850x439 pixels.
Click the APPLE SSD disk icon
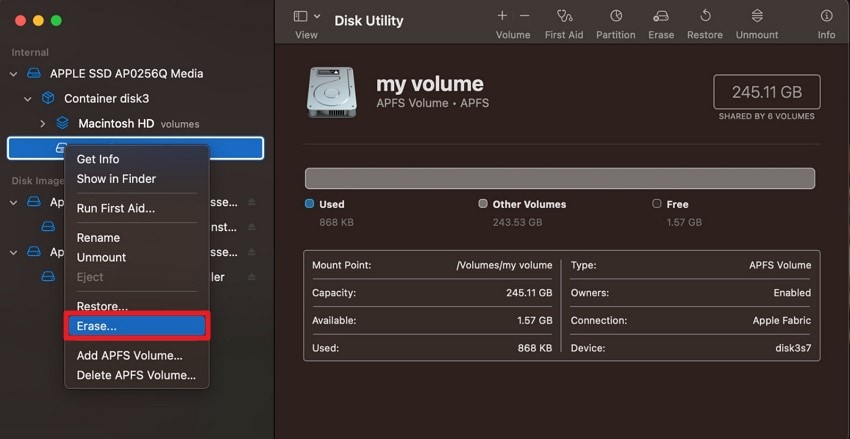pos(34,73)
